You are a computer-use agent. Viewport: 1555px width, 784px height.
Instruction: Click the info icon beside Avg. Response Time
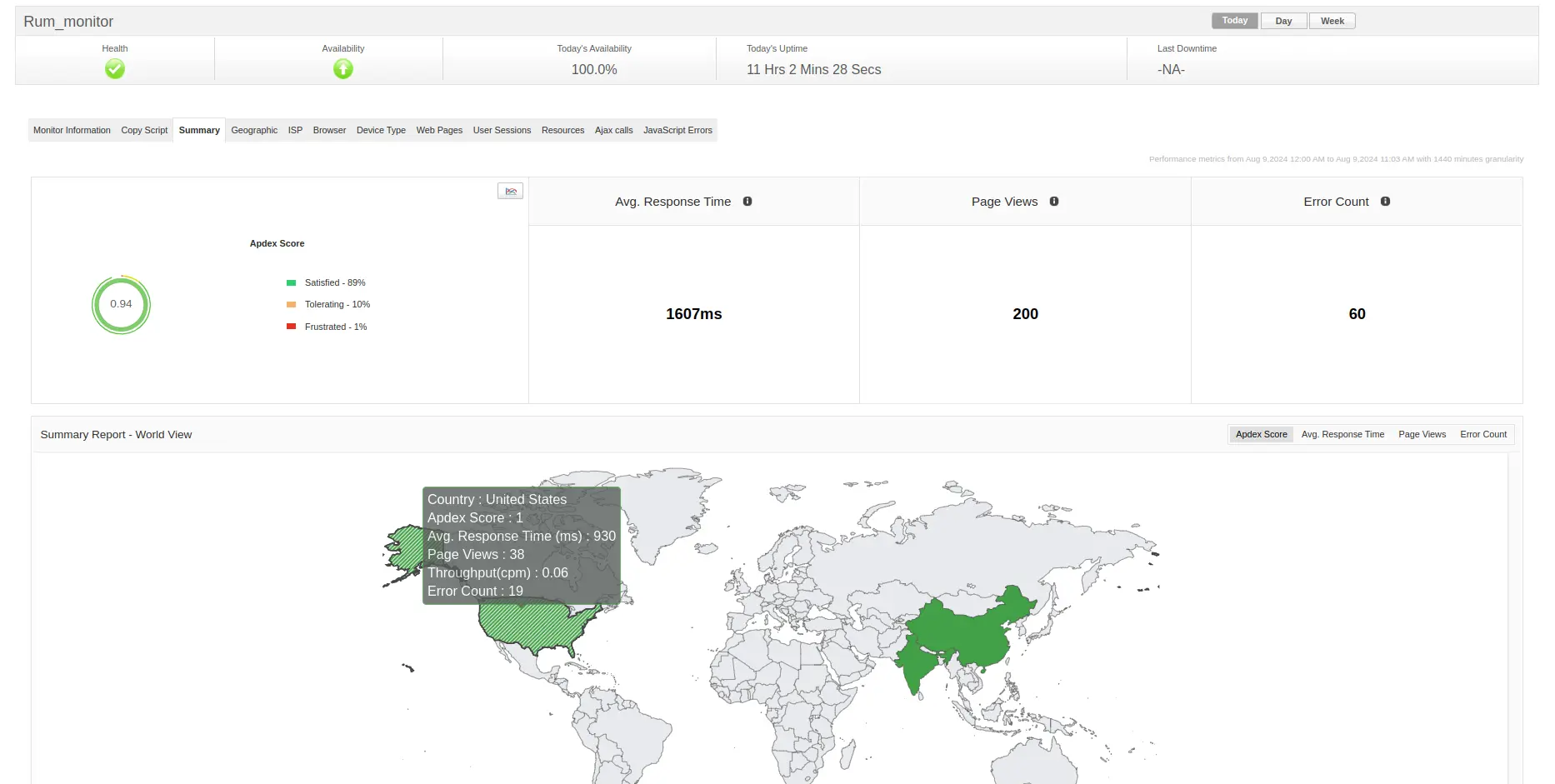coord(747,201)
